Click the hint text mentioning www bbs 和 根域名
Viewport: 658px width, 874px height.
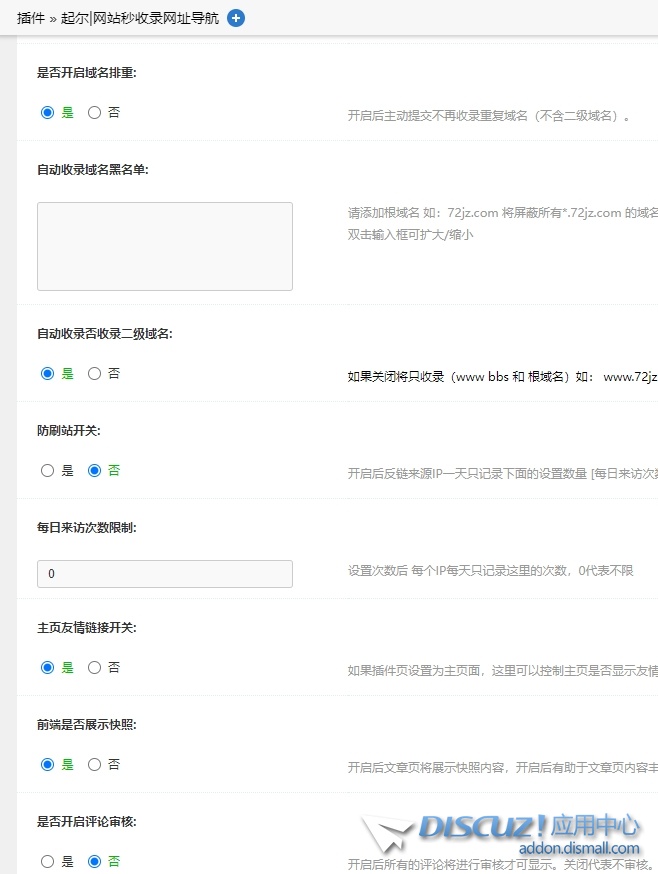point(502,377)
